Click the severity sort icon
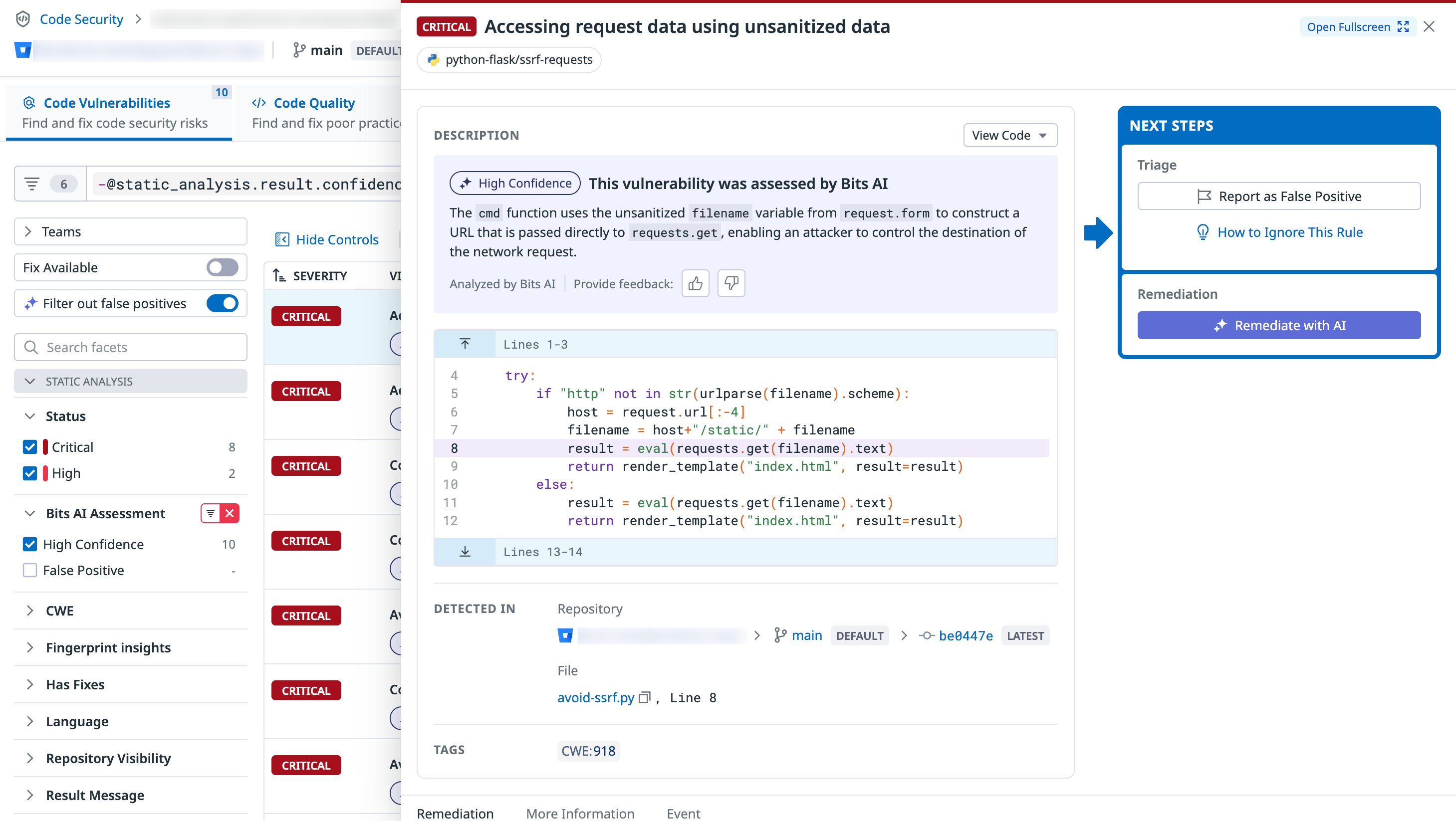The height and width of the screenshot is (821, 1456). (x=279, y=276)
